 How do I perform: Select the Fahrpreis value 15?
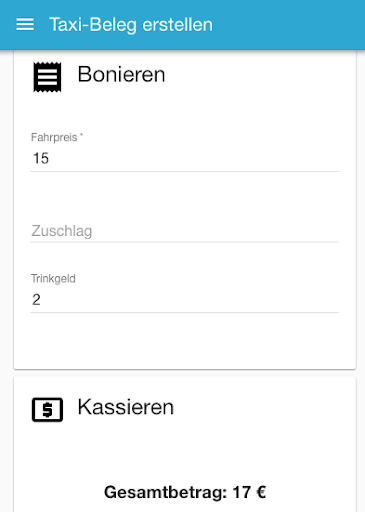pyautogui.click(x=41, y=158)
